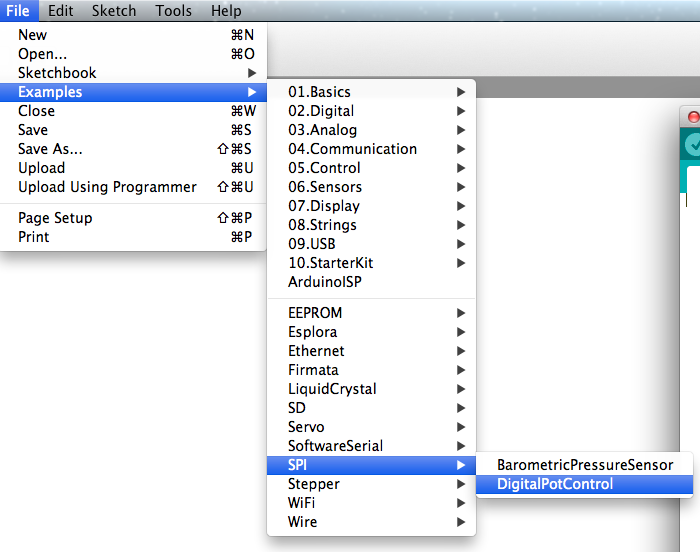Screen dimensions: 700x552
Task: Click the Verify checkmark toolbar icon
Action: pos(693,145)
